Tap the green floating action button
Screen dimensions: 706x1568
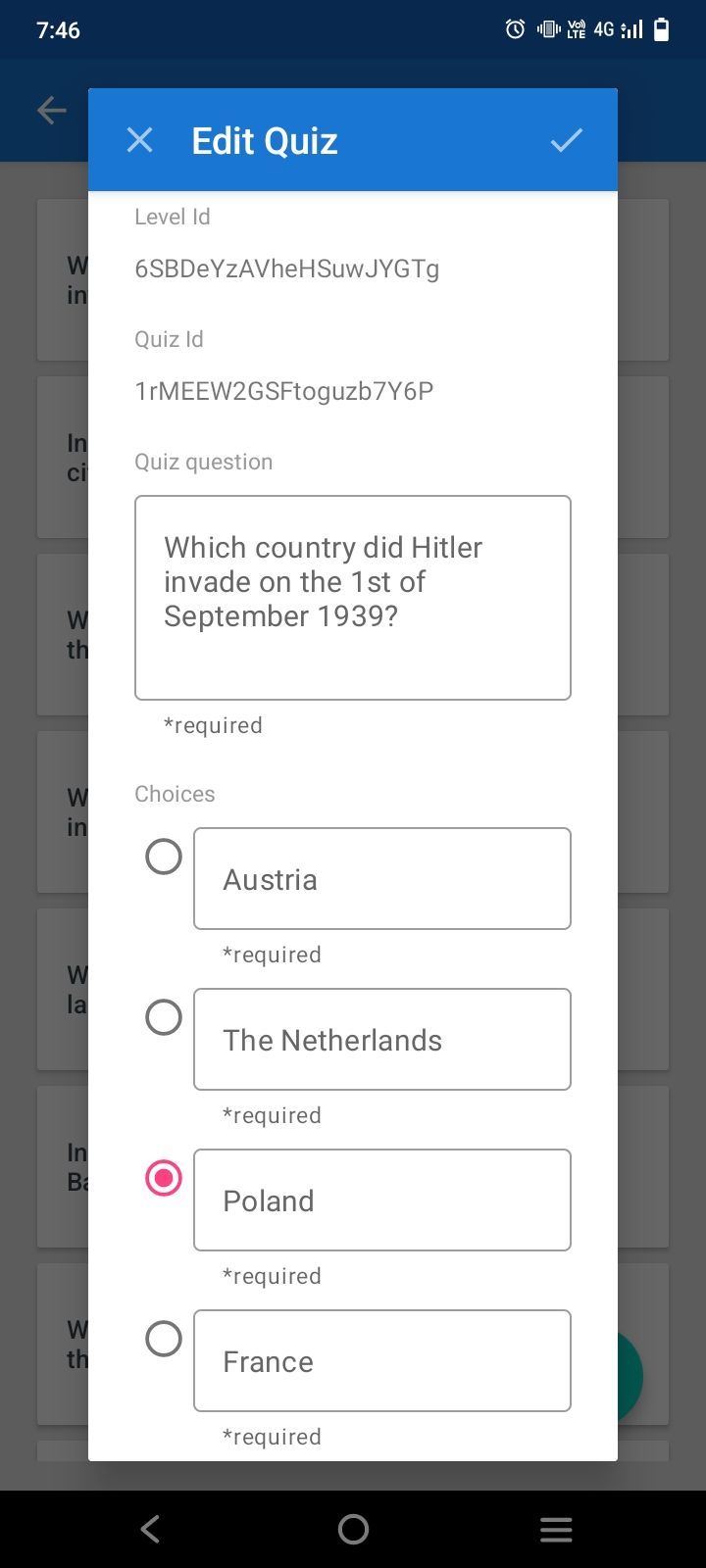pos(630,1377)
